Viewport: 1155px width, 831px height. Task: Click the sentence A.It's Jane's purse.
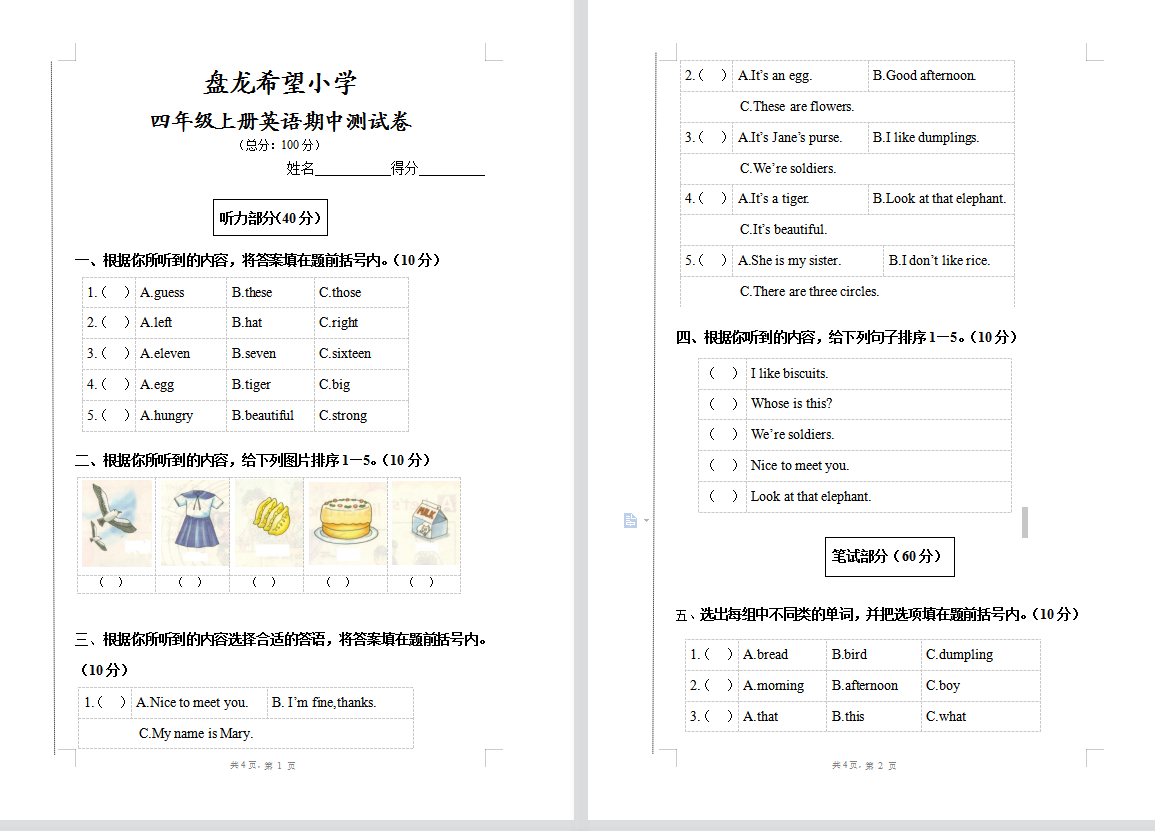point(790,138)
